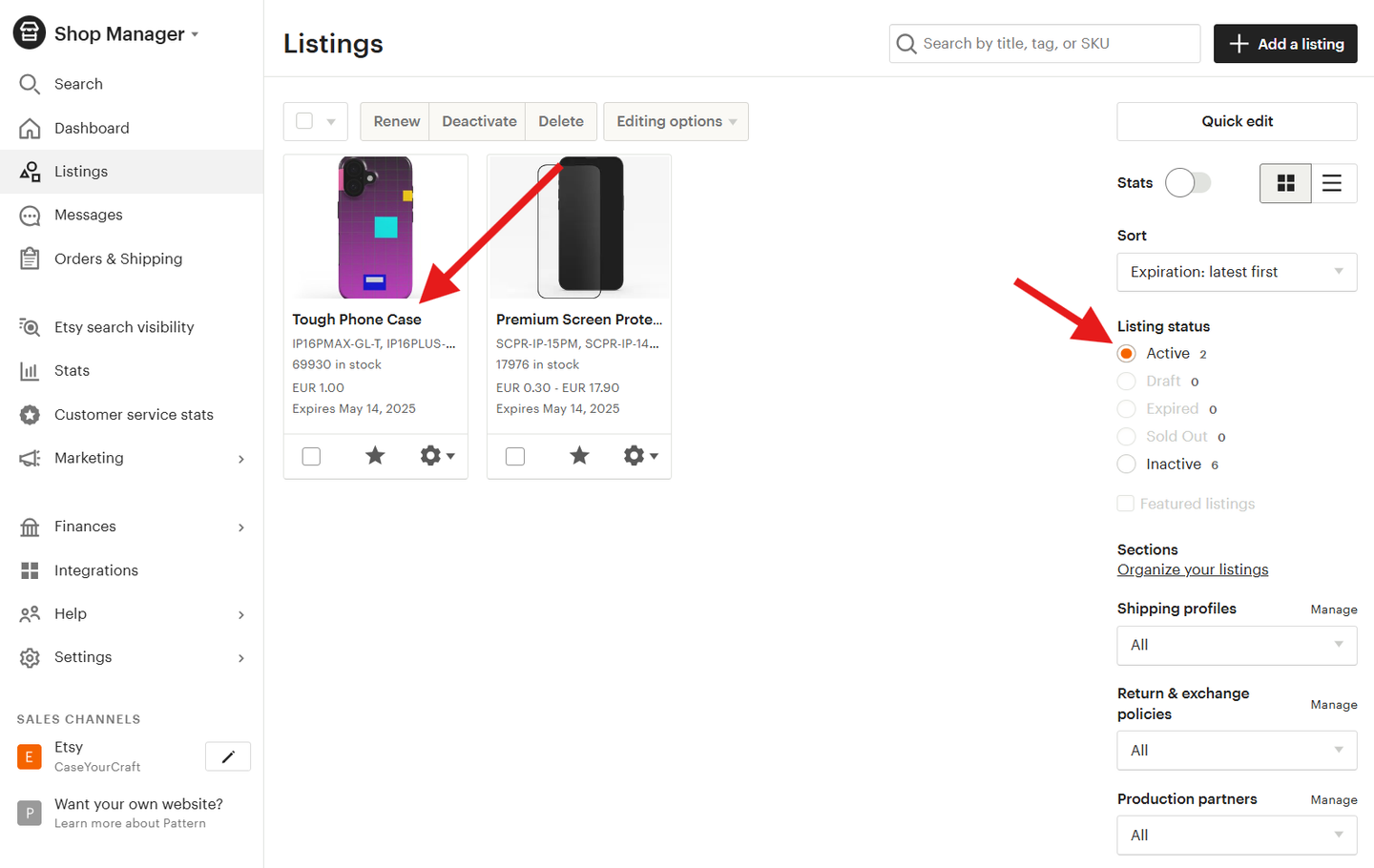The image size is (1374, 868).
Task: Open Messages from sidebar
Action: [x=88, y=215]
